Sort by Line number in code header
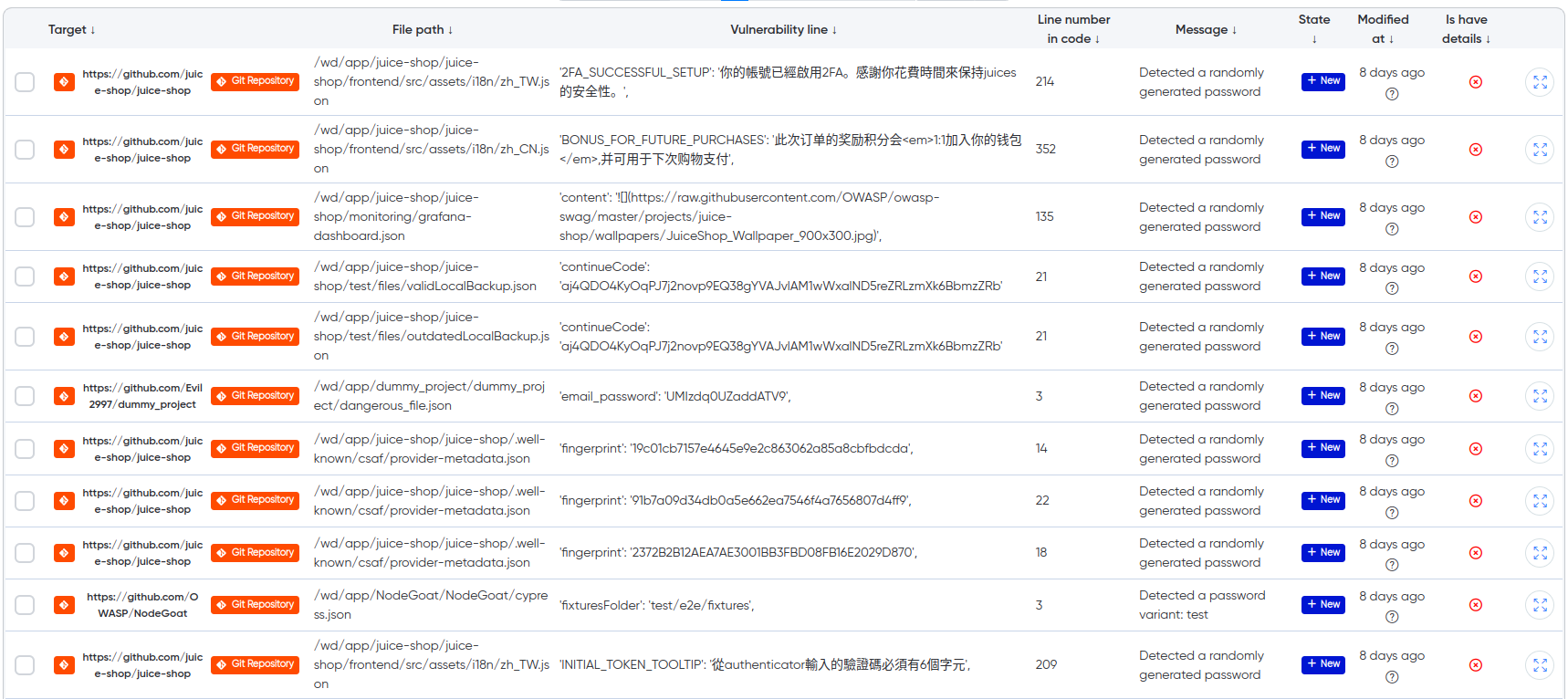1568x699 pixels. click(x=1073, y=29)
